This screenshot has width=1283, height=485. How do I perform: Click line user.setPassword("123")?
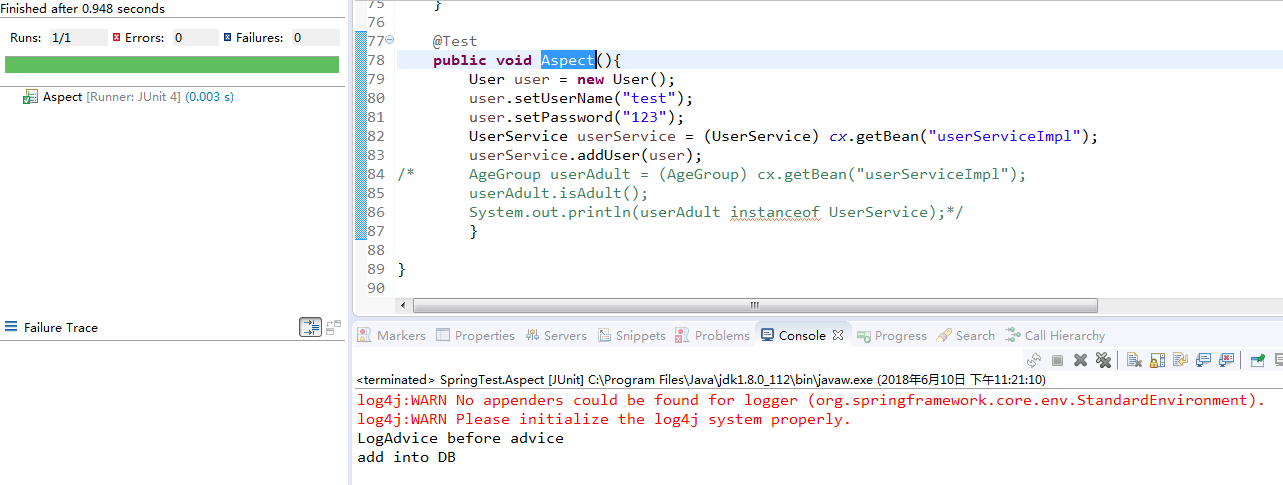click(x=576, y=117)
